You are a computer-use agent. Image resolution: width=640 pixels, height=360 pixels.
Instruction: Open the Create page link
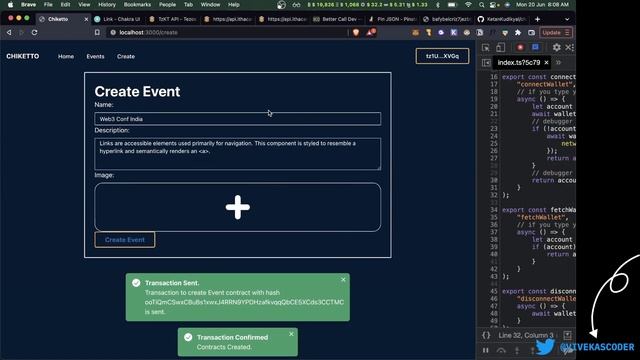tap(126, 56)
